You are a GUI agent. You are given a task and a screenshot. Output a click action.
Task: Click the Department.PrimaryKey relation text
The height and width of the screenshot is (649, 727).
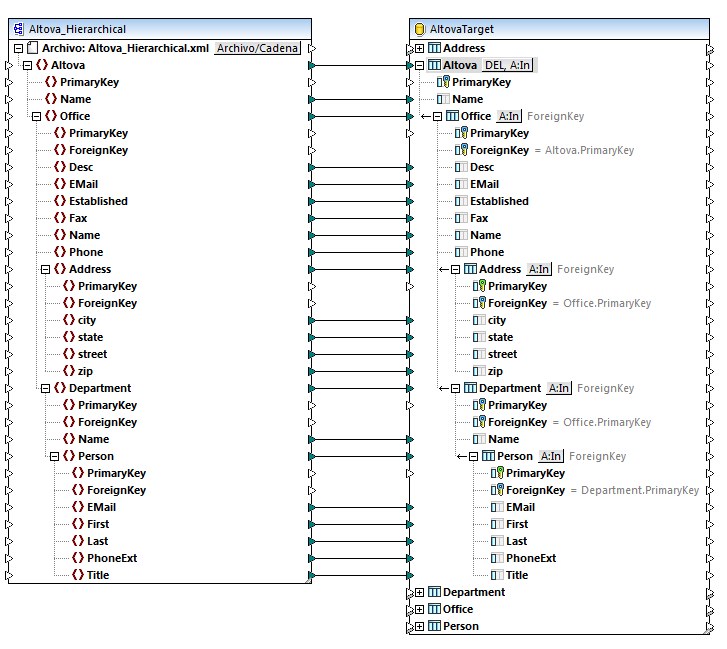[640, 490]
